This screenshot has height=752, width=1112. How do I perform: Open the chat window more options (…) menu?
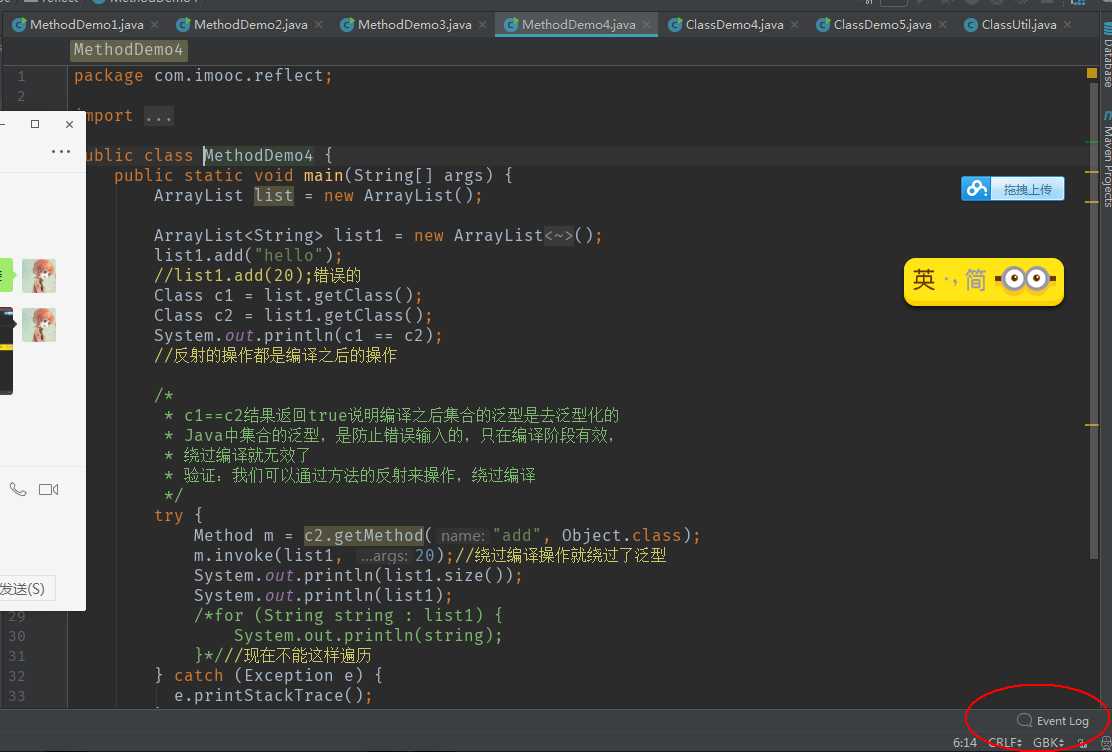point(61,151)
